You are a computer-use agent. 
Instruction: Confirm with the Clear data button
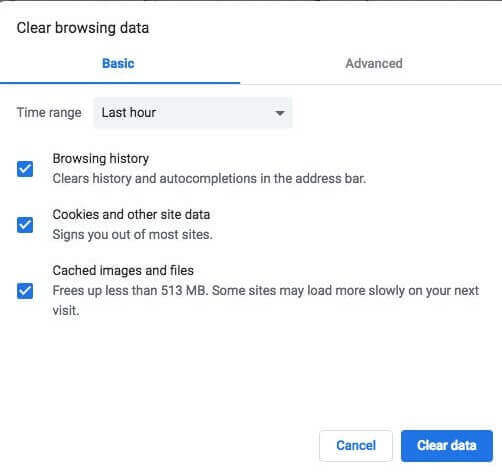(447, 446)
